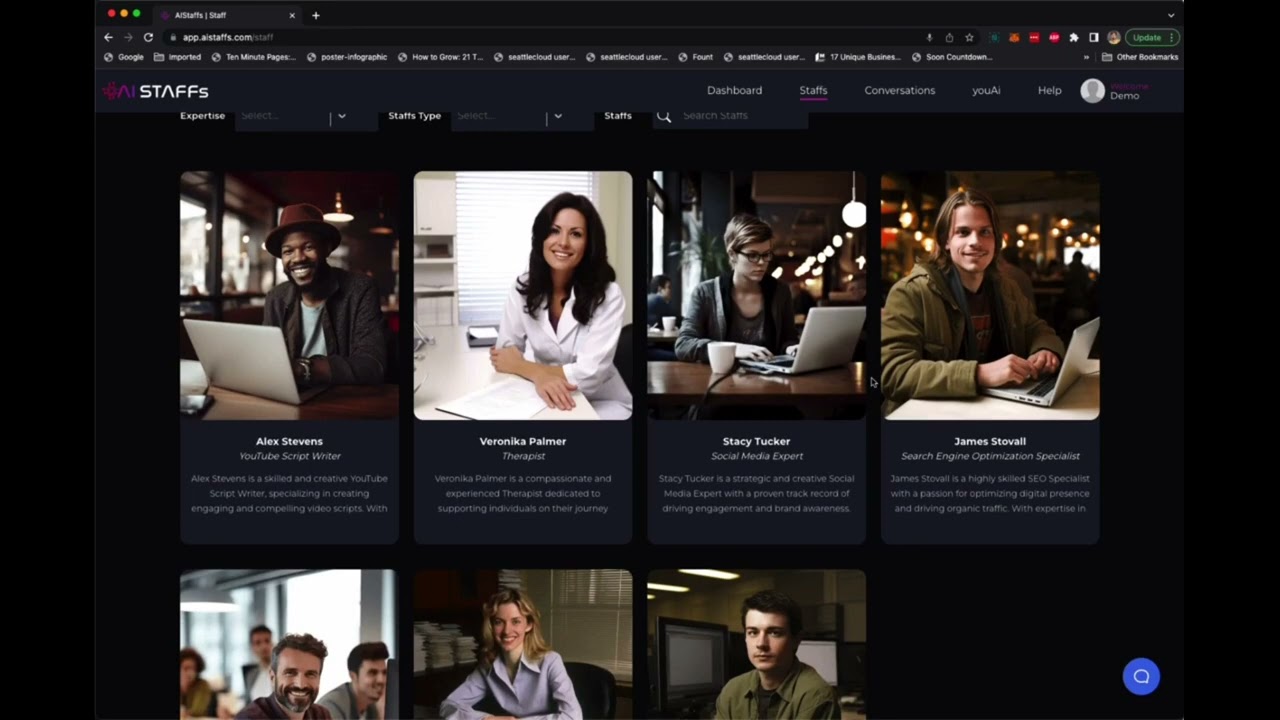Open the Conversations page
1280x720 pixels.
coord(900,90)
